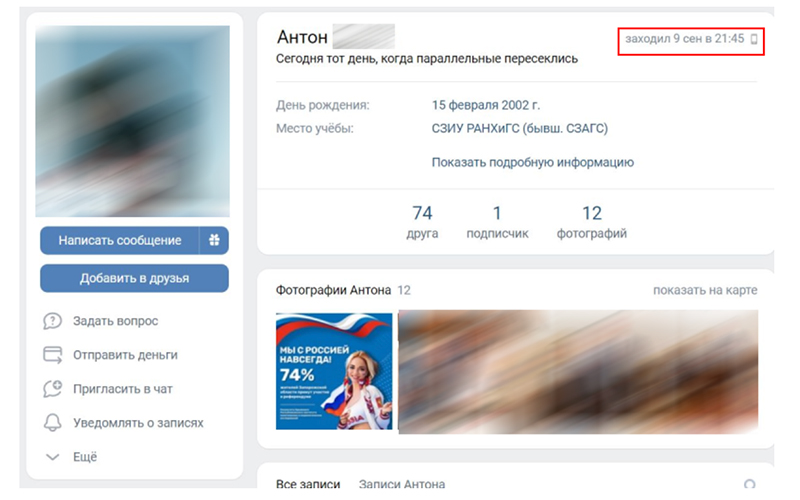This screenshot has width=800, height=500.
Task: Open Задать вопрос menu item
Action: click(x=115, y=321)
